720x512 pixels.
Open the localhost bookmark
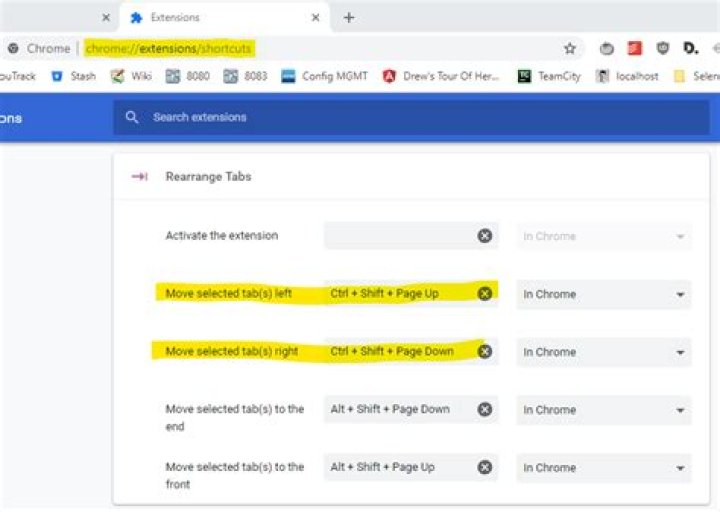627,76
